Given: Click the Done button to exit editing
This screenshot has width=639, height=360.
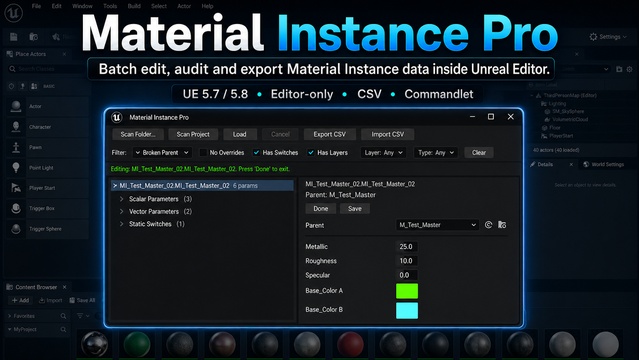Looking at the screenshot, I should point(321,208).
